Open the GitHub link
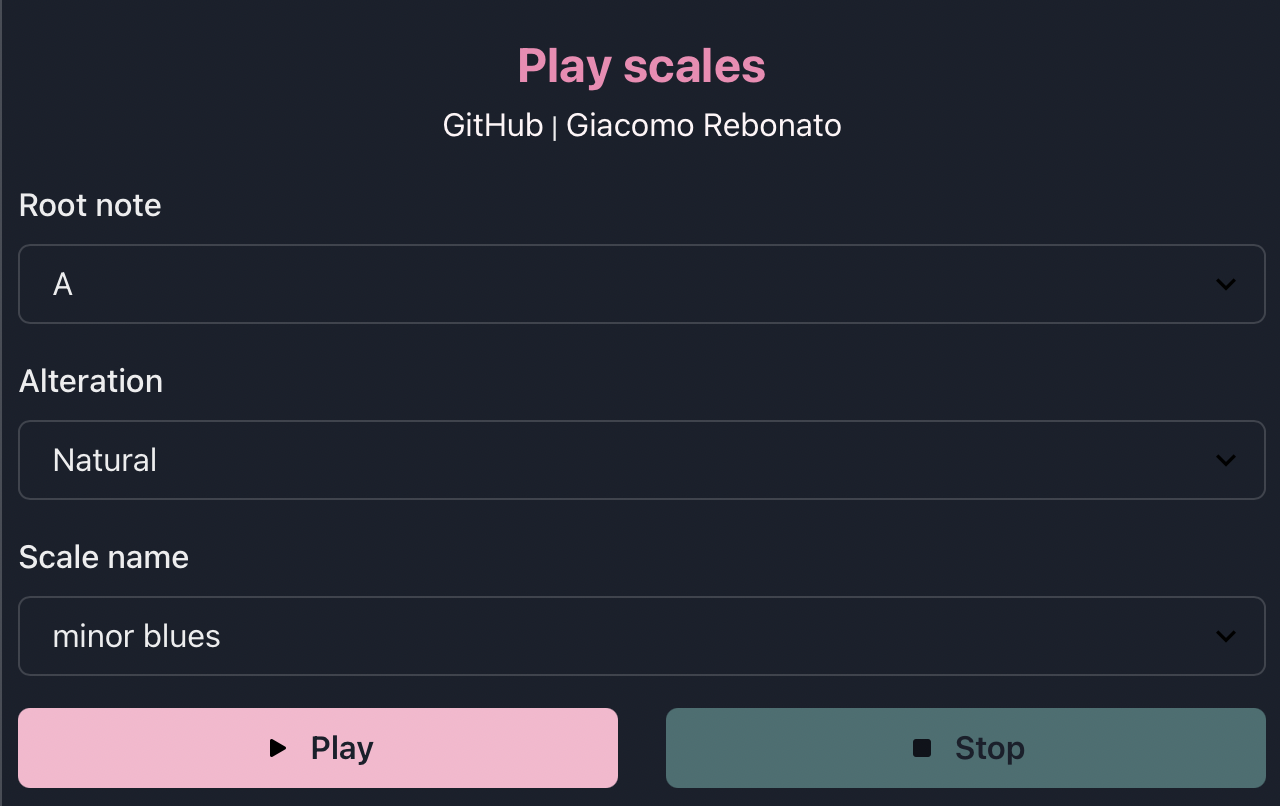 (493, 125)
